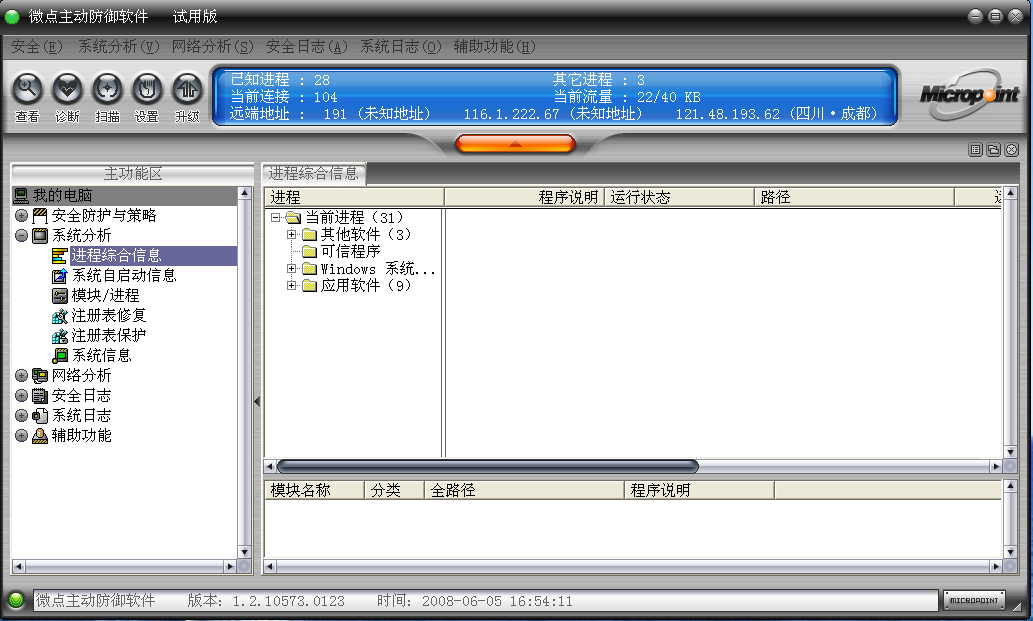Screen dimensions: 1033x621
Task: Click the restore-panel button above the tab area
Action: (x=993, y=150)
